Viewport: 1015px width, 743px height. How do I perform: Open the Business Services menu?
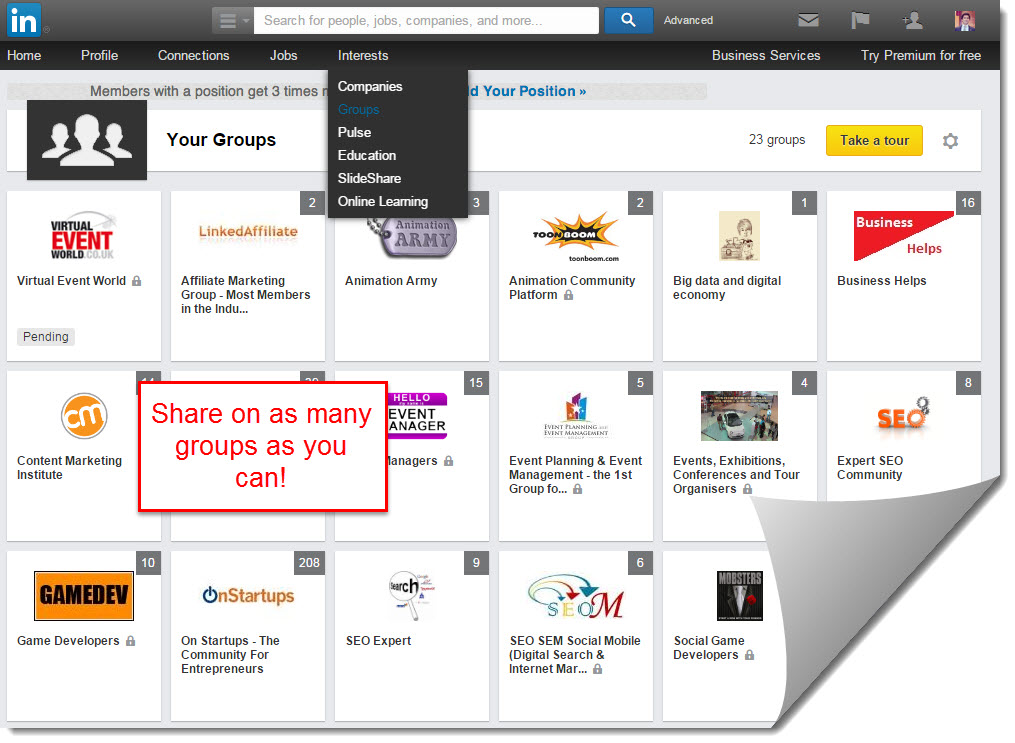pos(766,56)
